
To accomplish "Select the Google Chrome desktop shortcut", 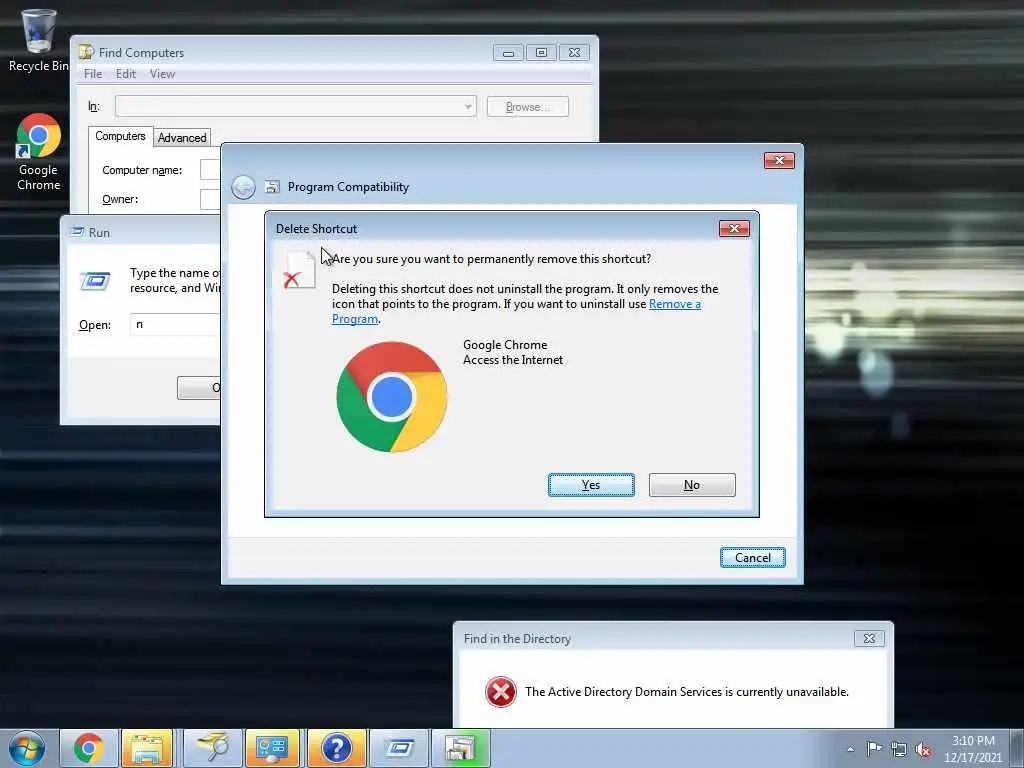I will coord(39,152).
